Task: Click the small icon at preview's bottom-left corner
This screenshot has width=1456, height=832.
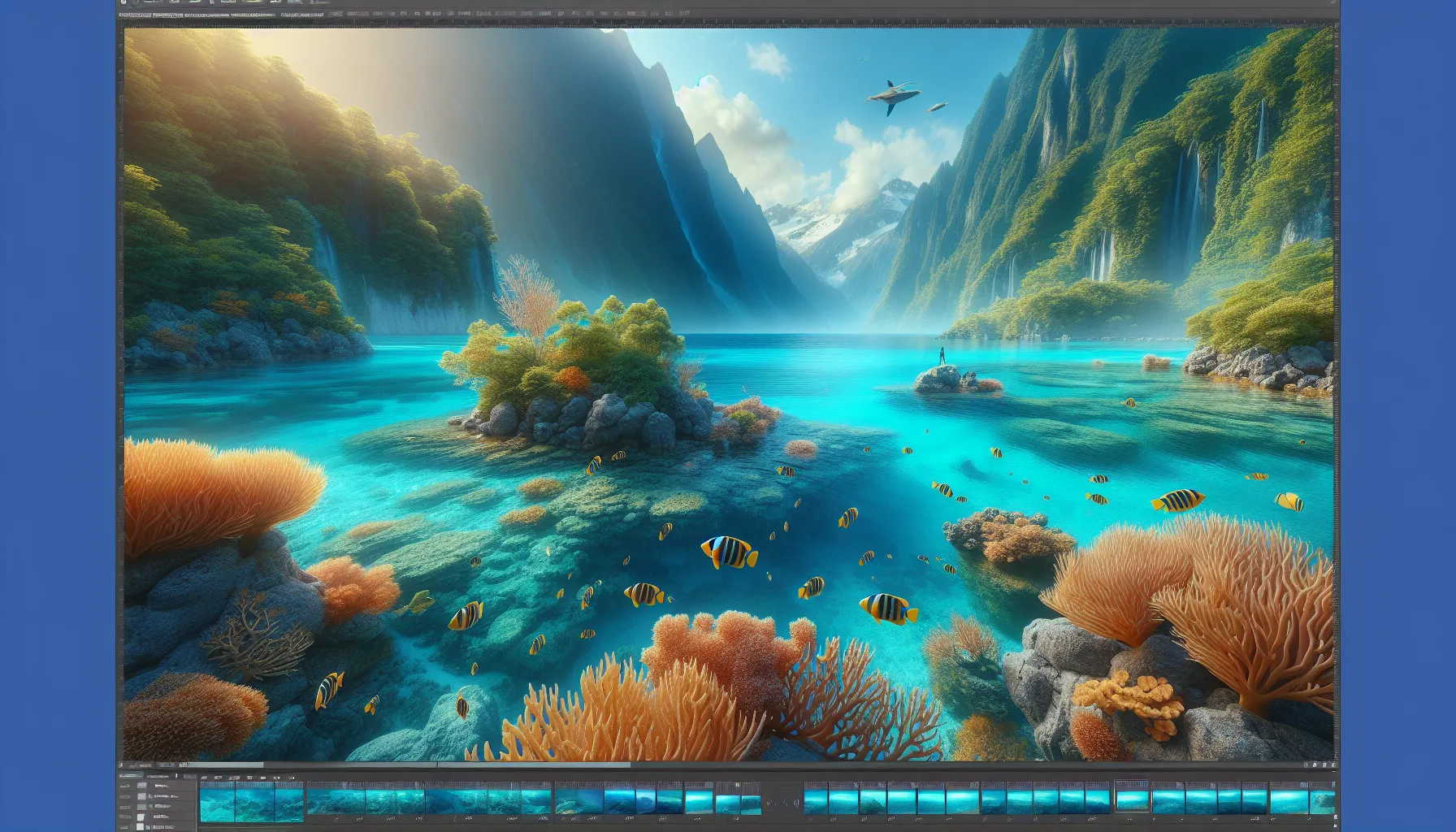Action: 120,765
